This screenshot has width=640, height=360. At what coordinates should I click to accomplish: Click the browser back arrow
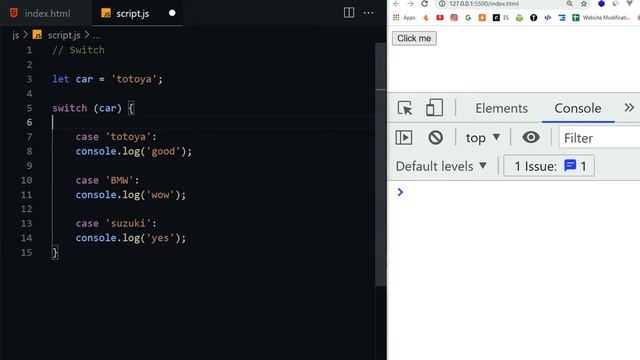pos(396,4)
